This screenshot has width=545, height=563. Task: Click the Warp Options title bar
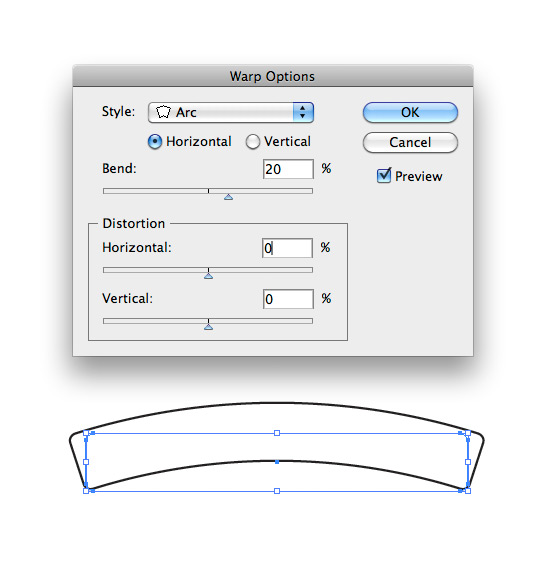pos(272,76)
